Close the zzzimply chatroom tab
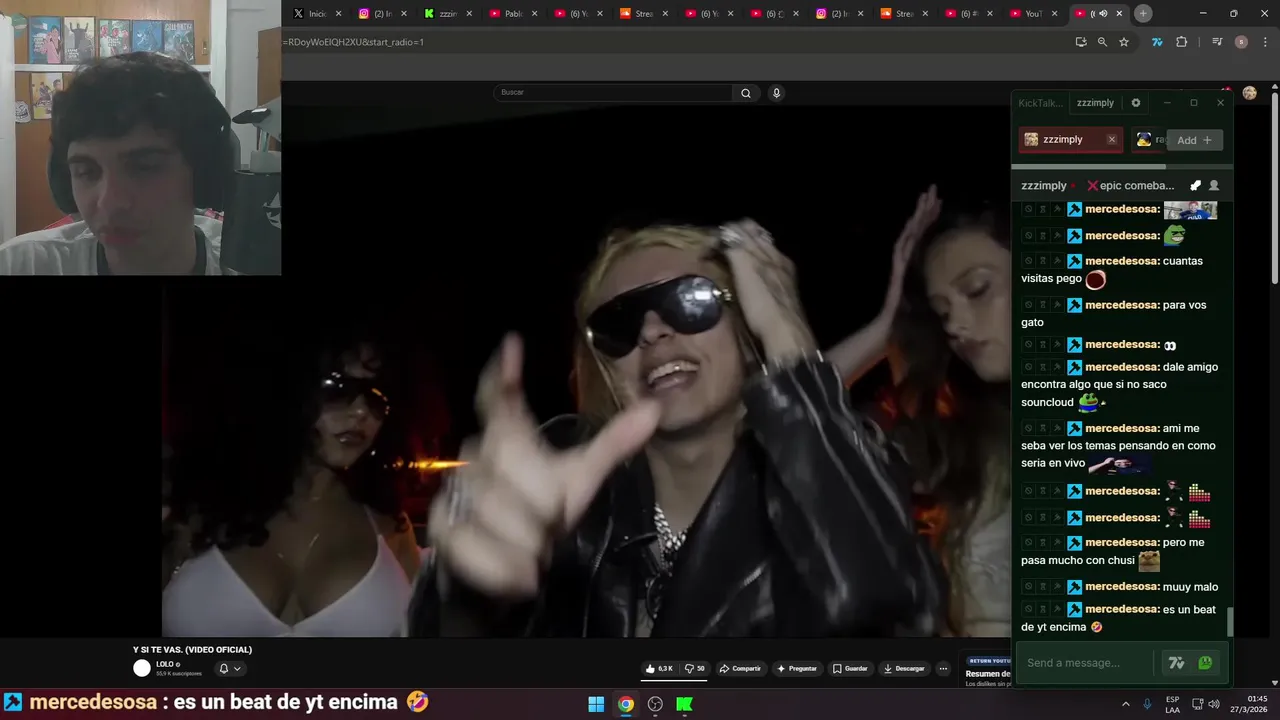 tap(1111, 140)
